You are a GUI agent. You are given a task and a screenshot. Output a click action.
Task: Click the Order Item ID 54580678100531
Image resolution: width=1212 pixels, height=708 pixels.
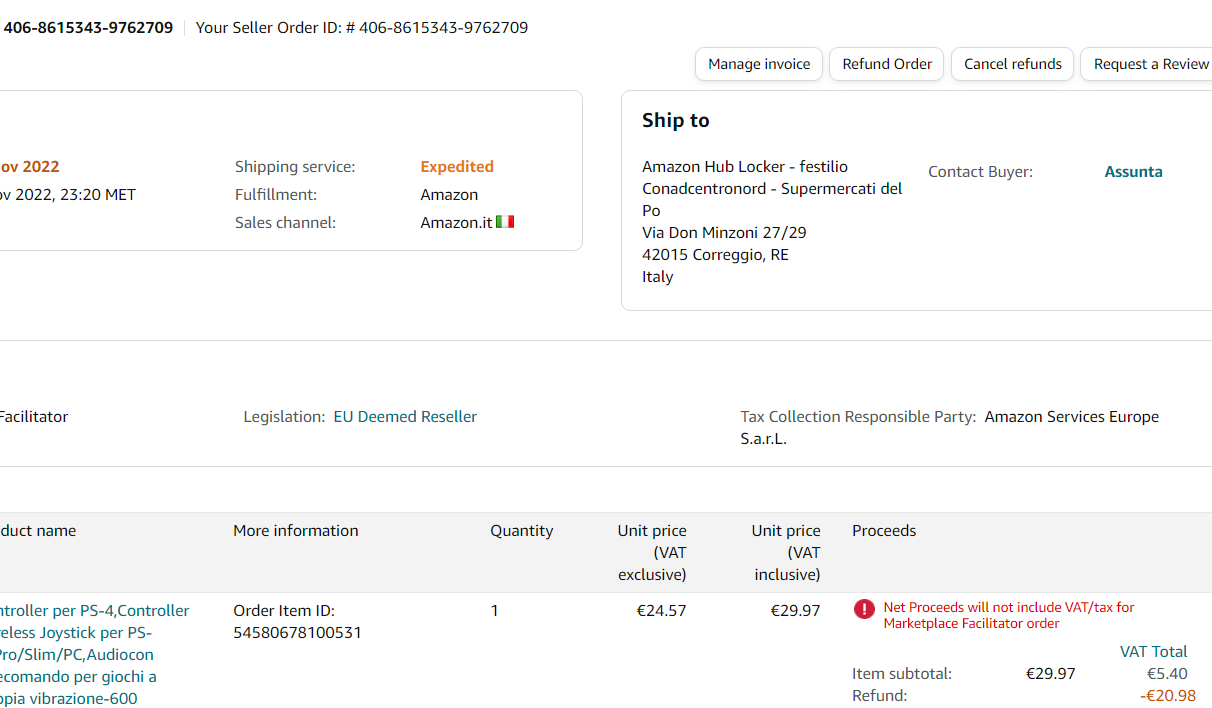click(297, 633)
